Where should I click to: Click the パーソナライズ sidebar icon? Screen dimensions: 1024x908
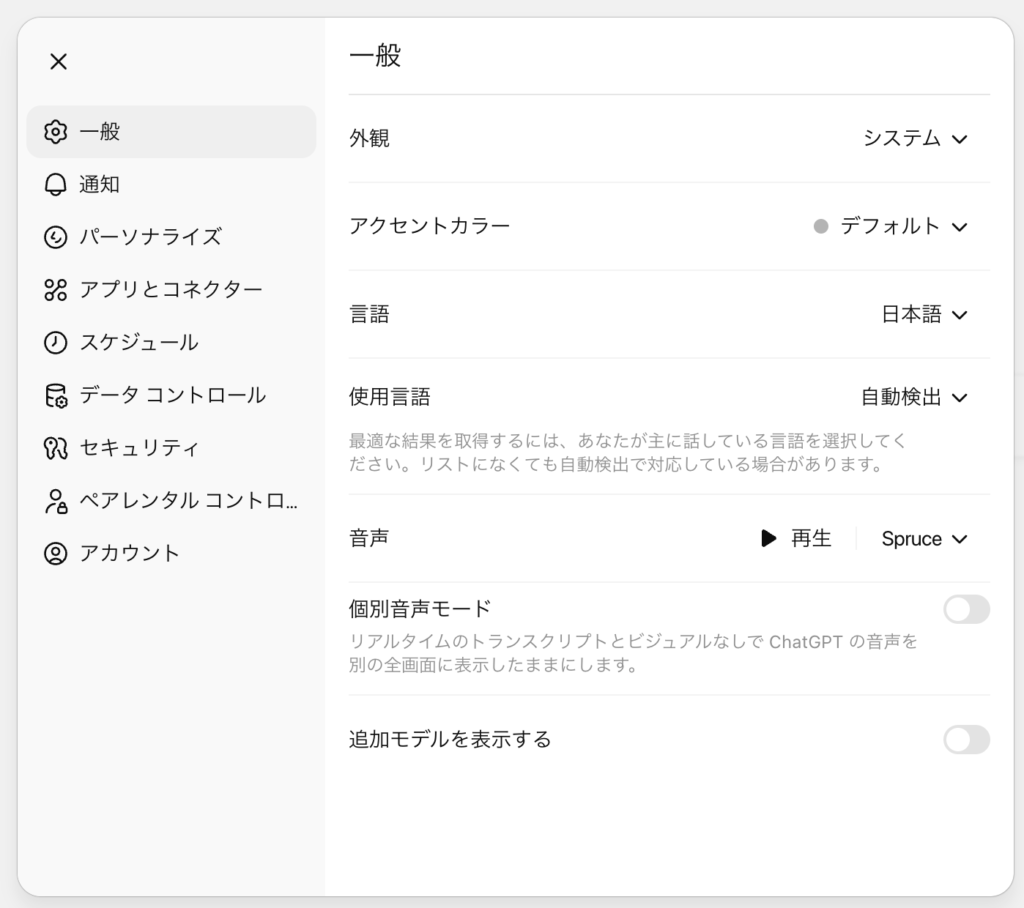tap(55, 237)
